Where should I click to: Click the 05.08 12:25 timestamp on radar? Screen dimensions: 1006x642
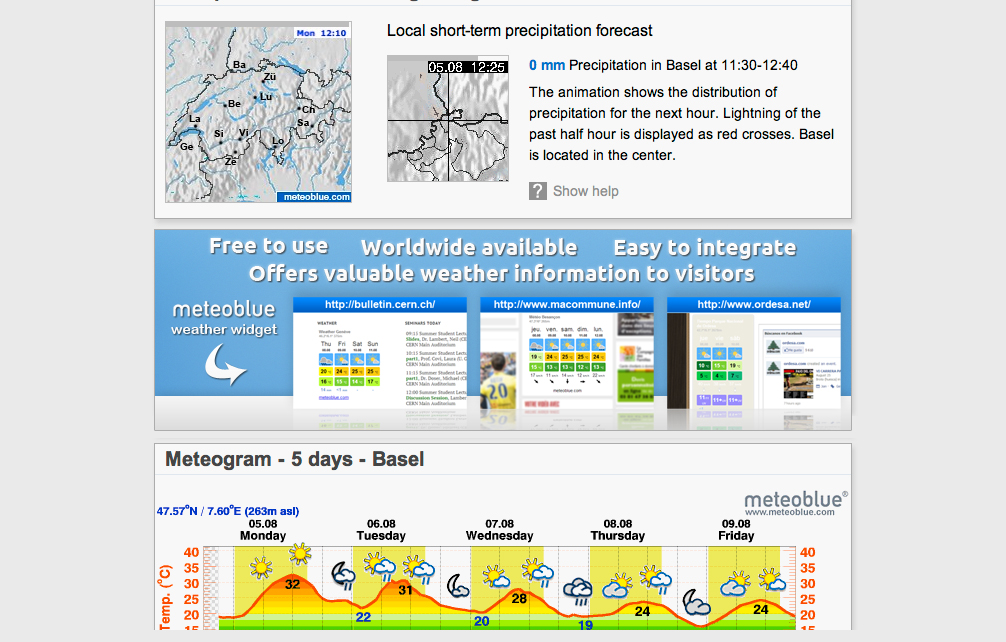click(467, 67)
